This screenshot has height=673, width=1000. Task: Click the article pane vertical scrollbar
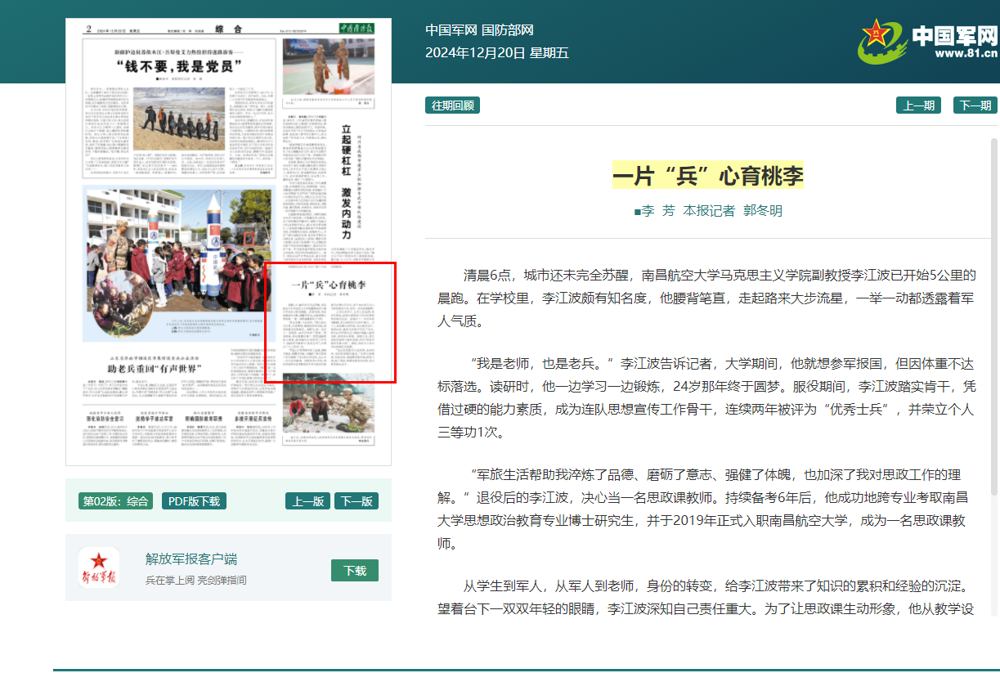pyautogui.click(x=992, y=300)
